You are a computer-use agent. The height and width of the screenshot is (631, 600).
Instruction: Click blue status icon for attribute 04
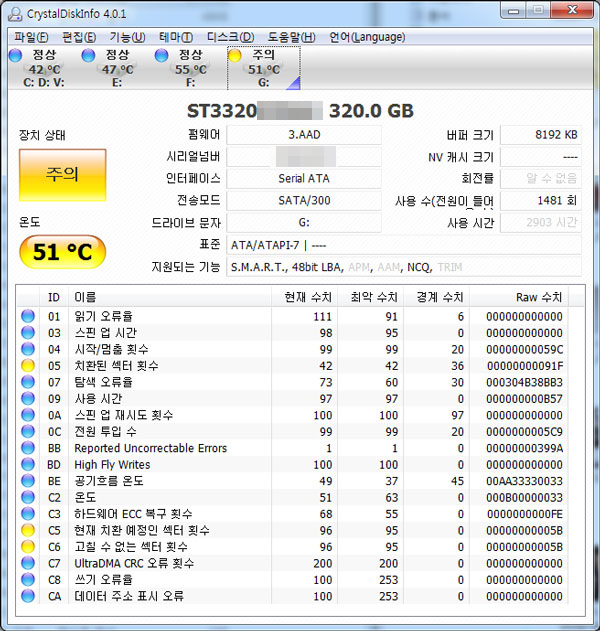[28, 349]
